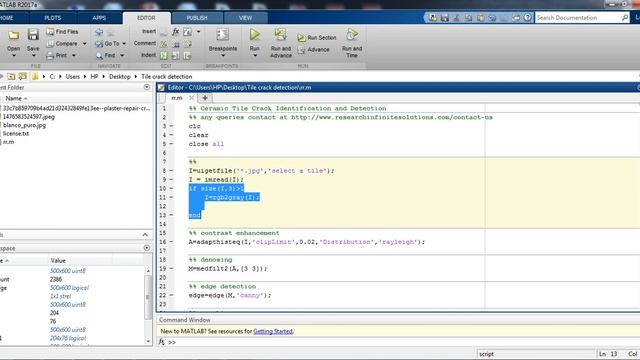This screenshot has width=640, height=360.
Task: Click the help question mark icon
Action: [527, 18]
